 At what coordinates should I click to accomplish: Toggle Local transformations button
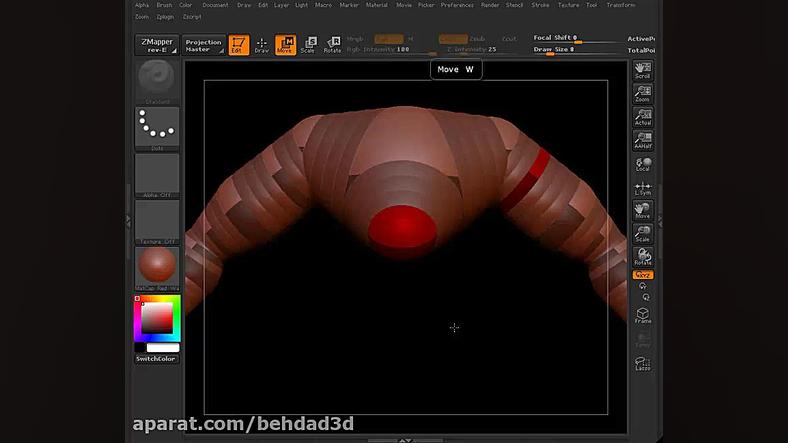pos(643,165)
